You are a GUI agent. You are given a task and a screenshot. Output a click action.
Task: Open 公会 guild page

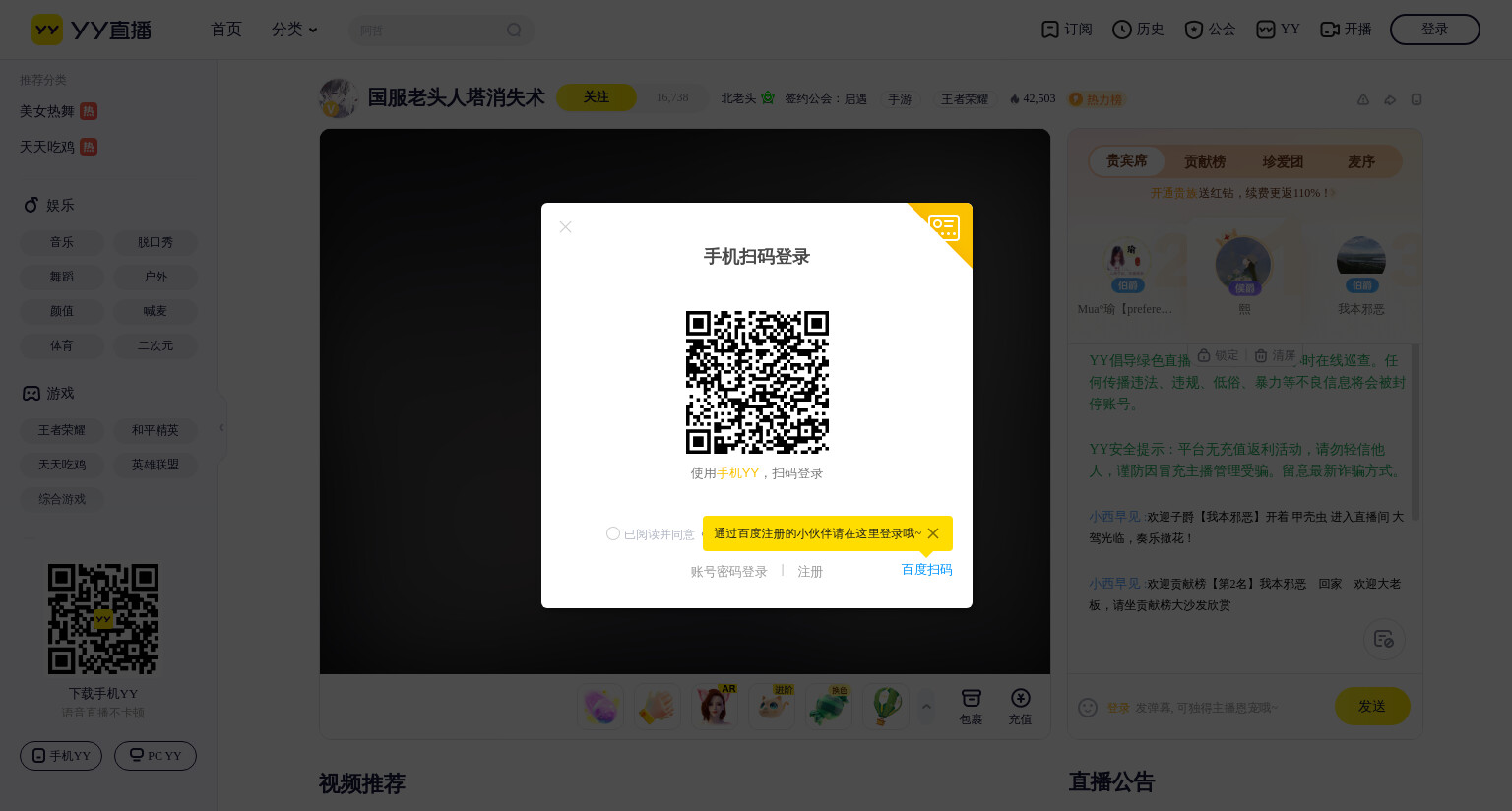click(x=1210, y=30)
